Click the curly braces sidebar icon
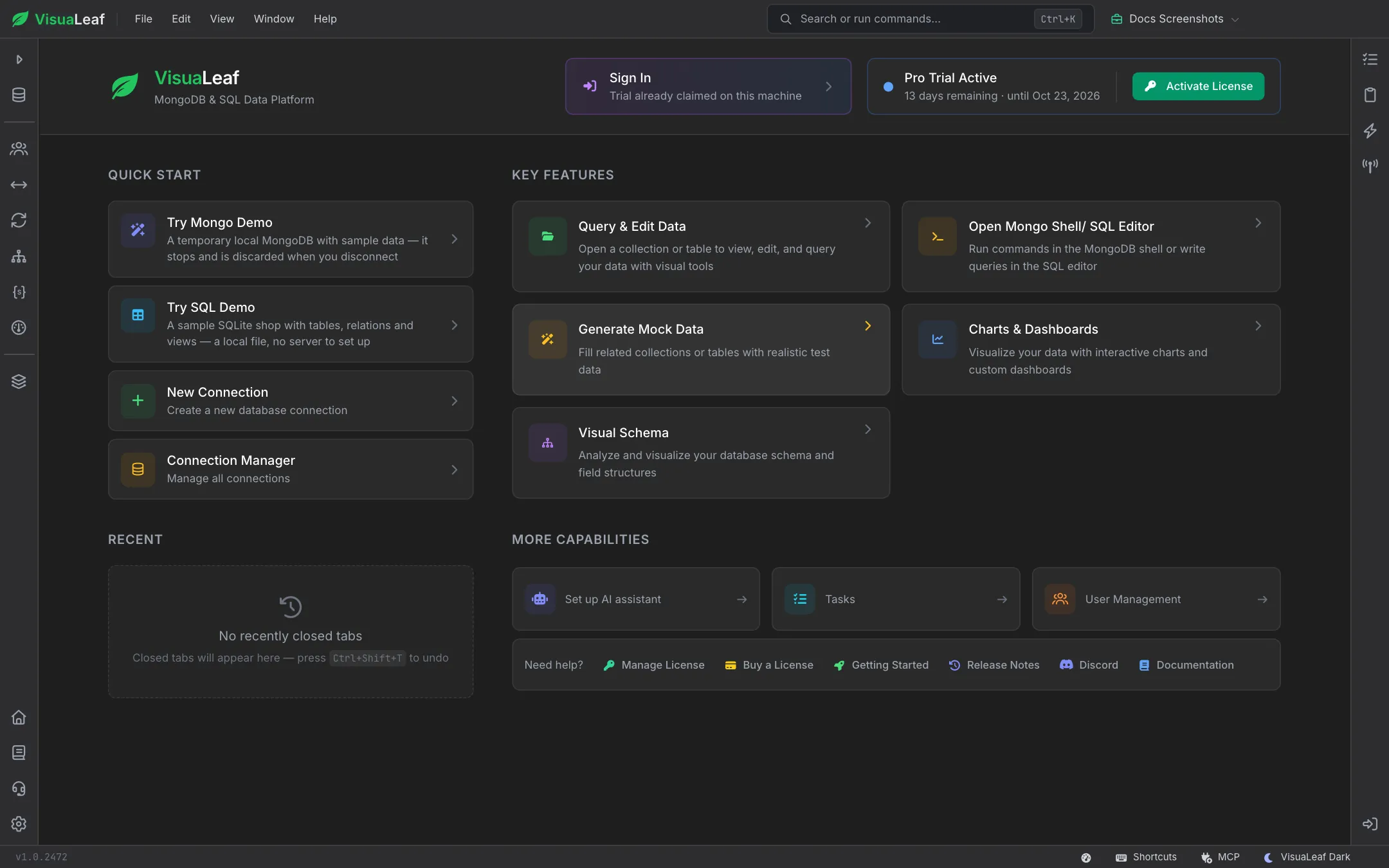Viewport: 1389px width, 868px height. [19, 292]
